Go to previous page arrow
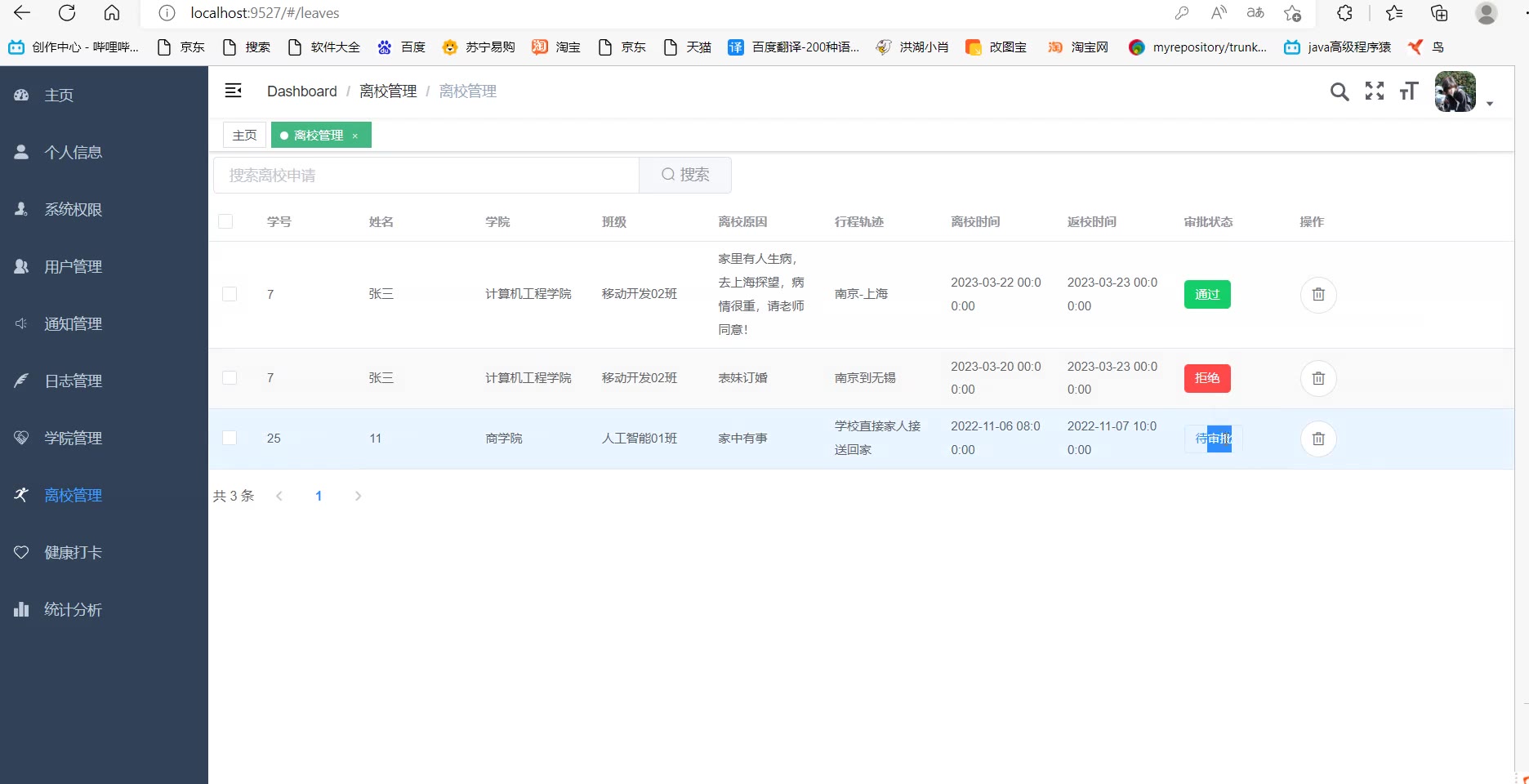Image resolution: width=1529 pixels, height=784 pixels. (279, 496)
